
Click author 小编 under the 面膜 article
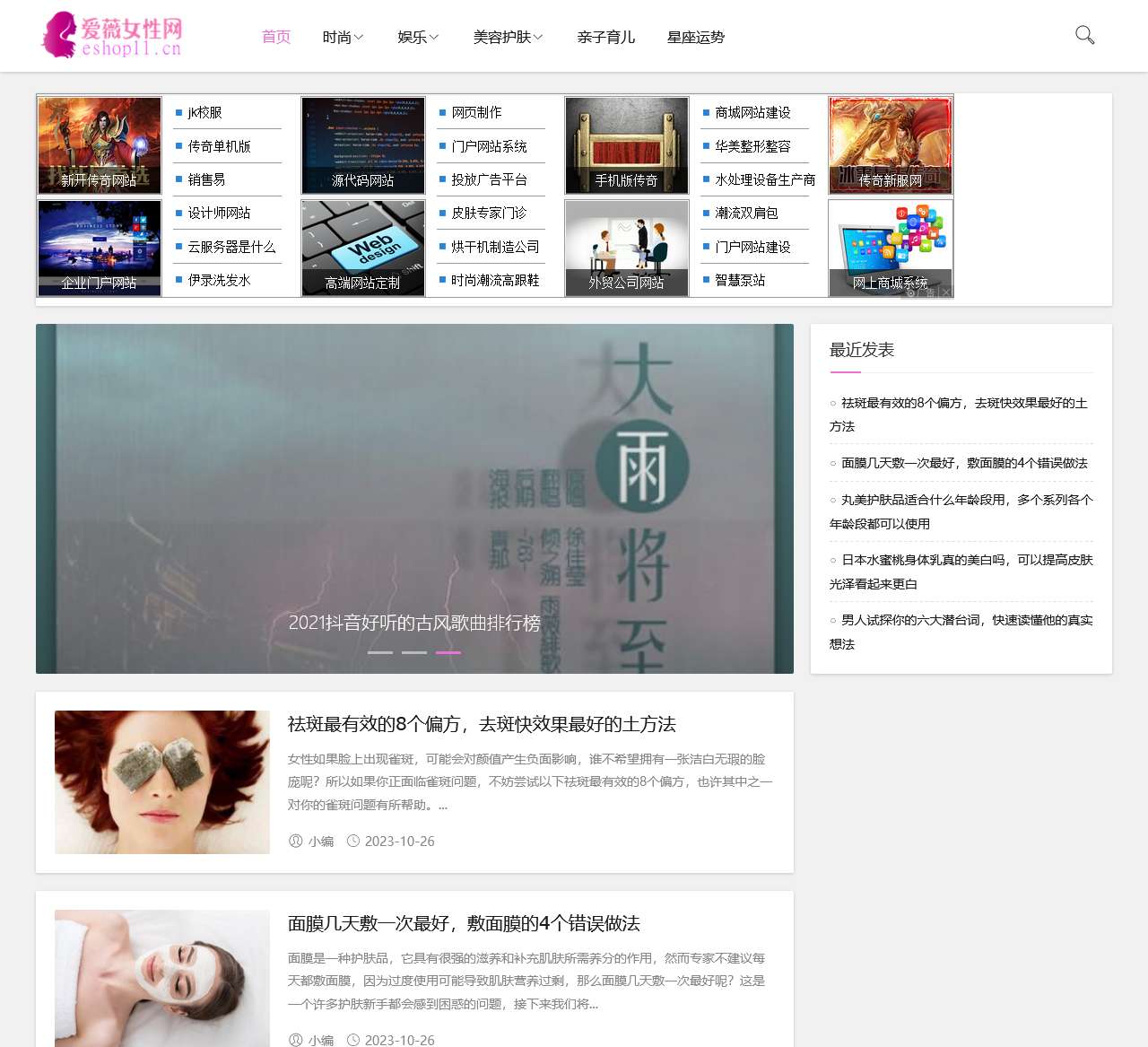320,1040
